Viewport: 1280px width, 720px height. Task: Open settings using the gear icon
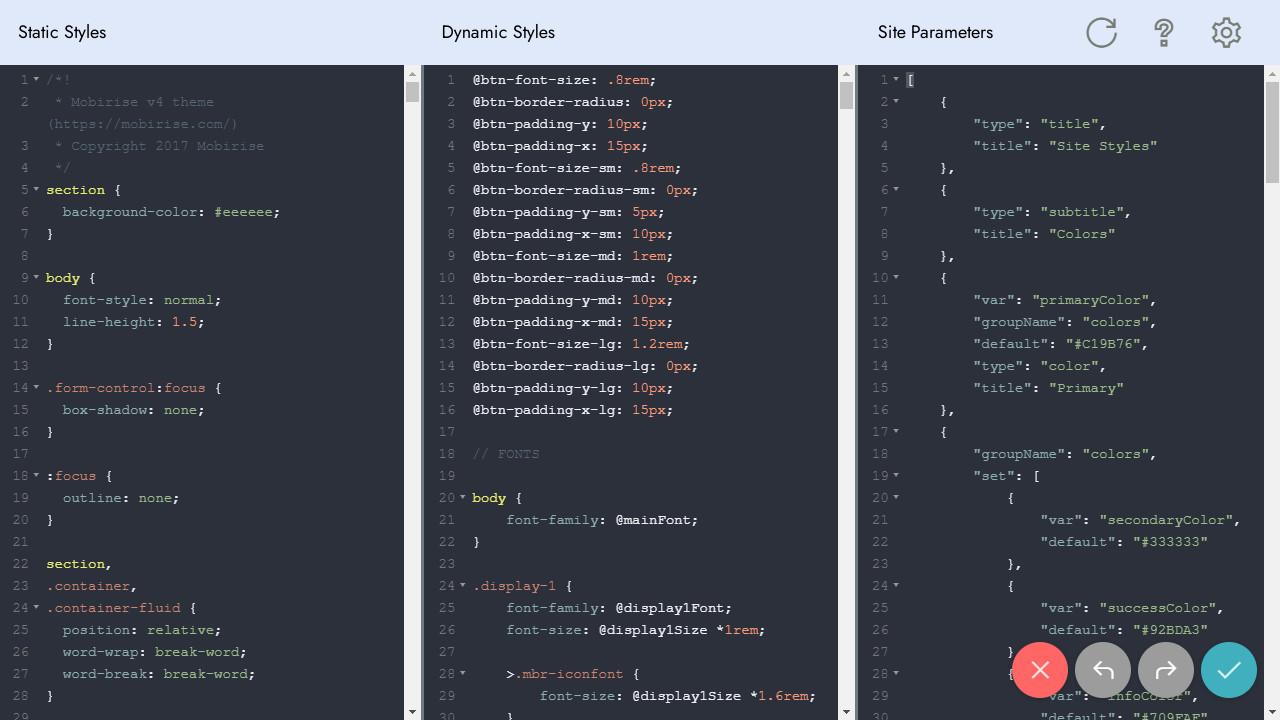click(1225, 32)
